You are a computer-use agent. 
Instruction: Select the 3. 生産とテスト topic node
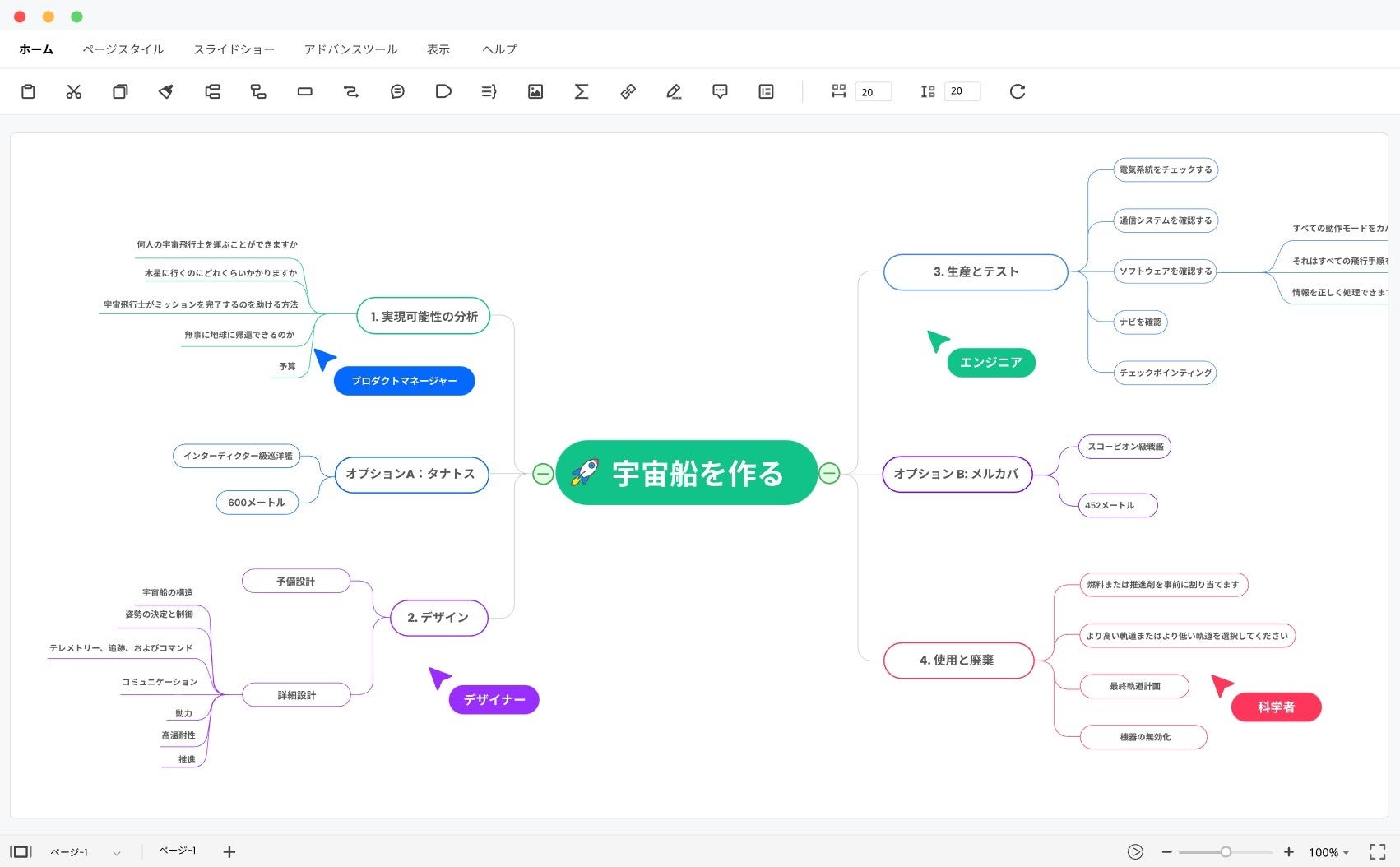976,271
